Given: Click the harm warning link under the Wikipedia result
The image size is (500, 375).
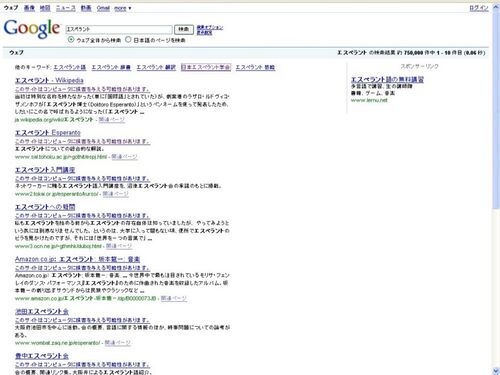Looking at the screenshot, I should coord(82,89).
